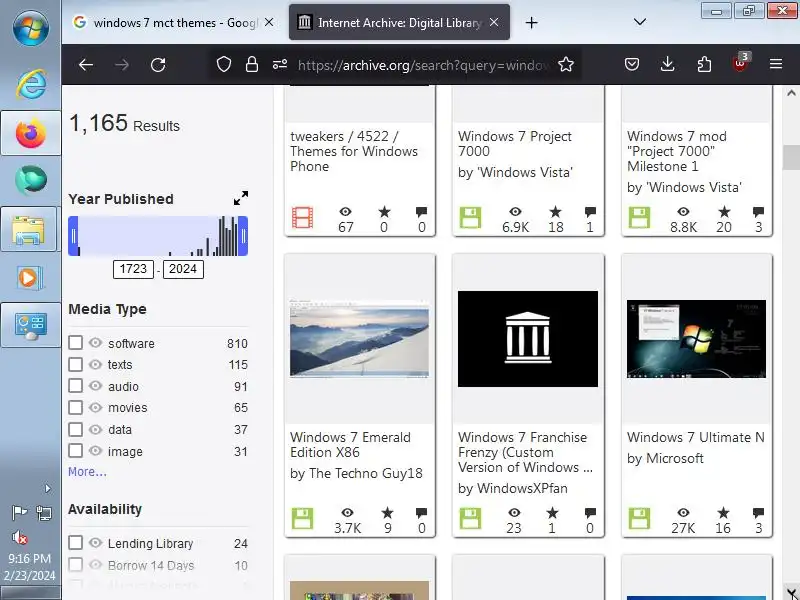
Task: Open a new browser tab
Action: (x=531, y=22)
